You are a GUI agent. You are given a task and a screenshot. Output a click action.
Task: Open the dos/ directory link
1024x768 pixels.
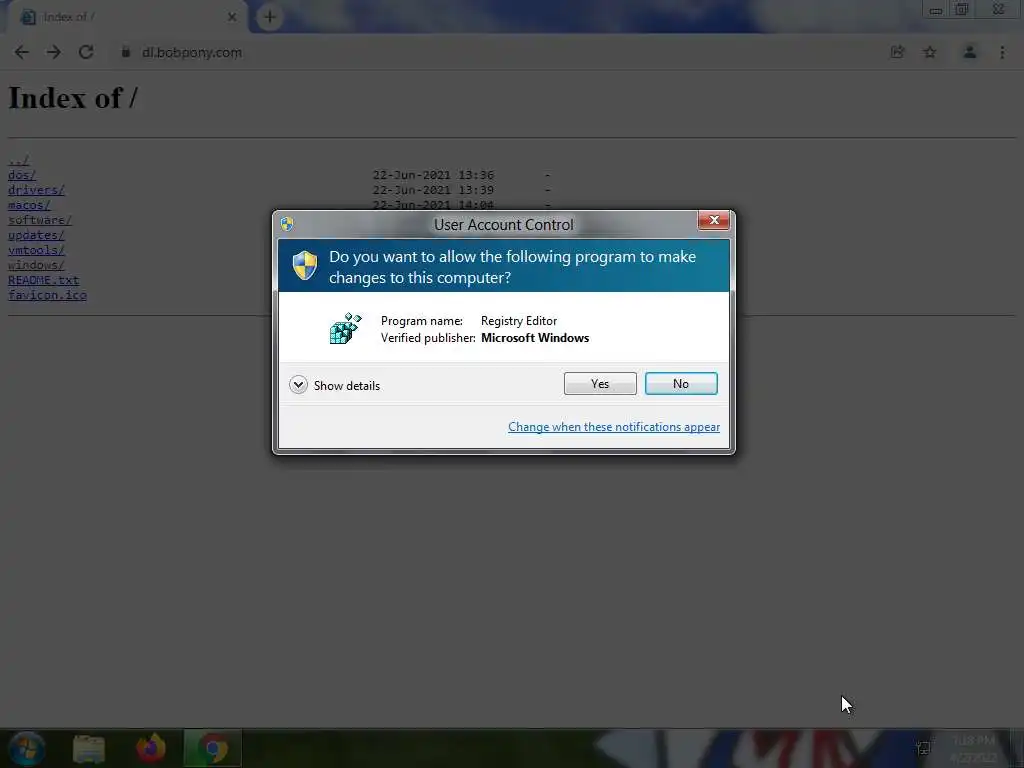[22, 175]
